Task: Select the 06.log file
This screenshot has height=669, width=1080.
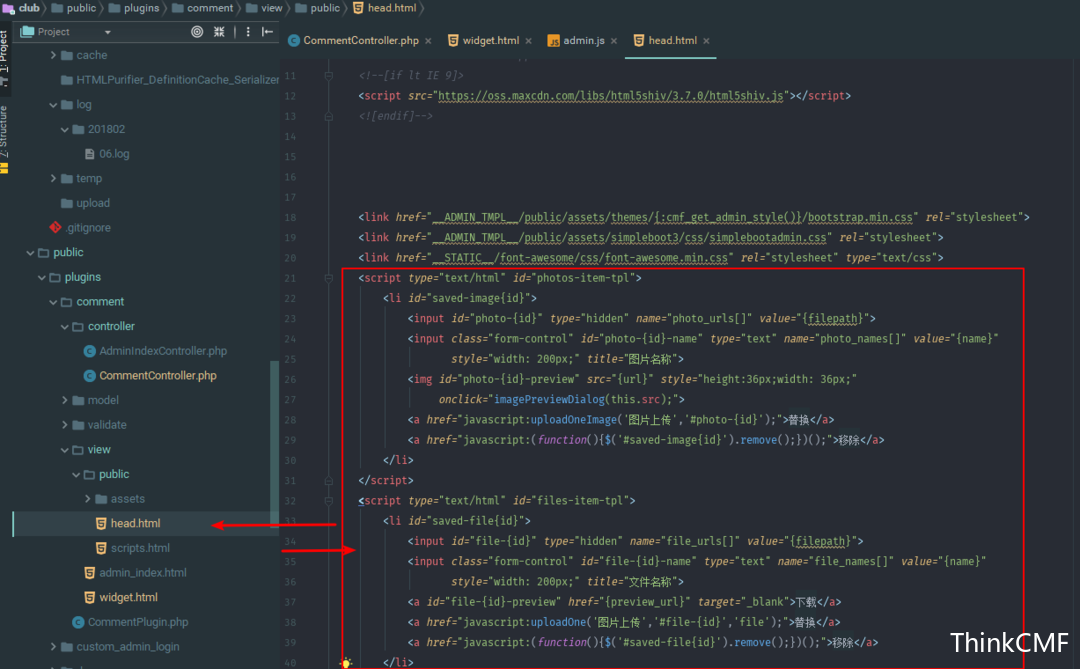Action: coord(107,154)
